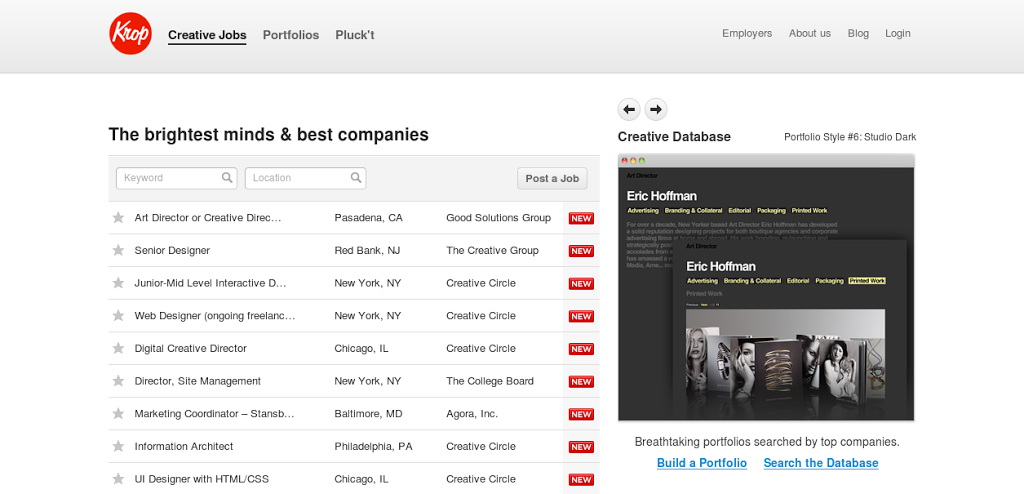Image resolution: width=1024 pixels, height=494 pixels.
Task: Star the Web Designer ongoing freelance job
Action: tap(118, 316)
